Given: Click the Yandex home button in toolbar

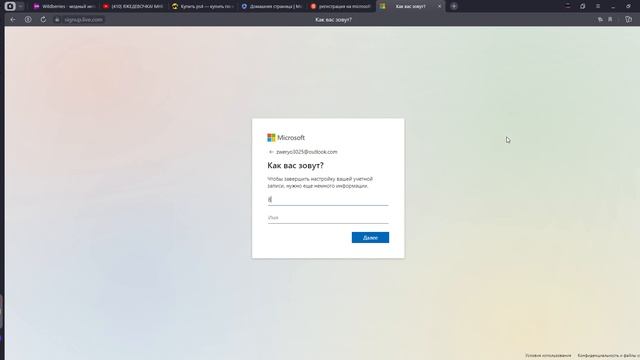Looking at the screenshot, I should point(28,20).
